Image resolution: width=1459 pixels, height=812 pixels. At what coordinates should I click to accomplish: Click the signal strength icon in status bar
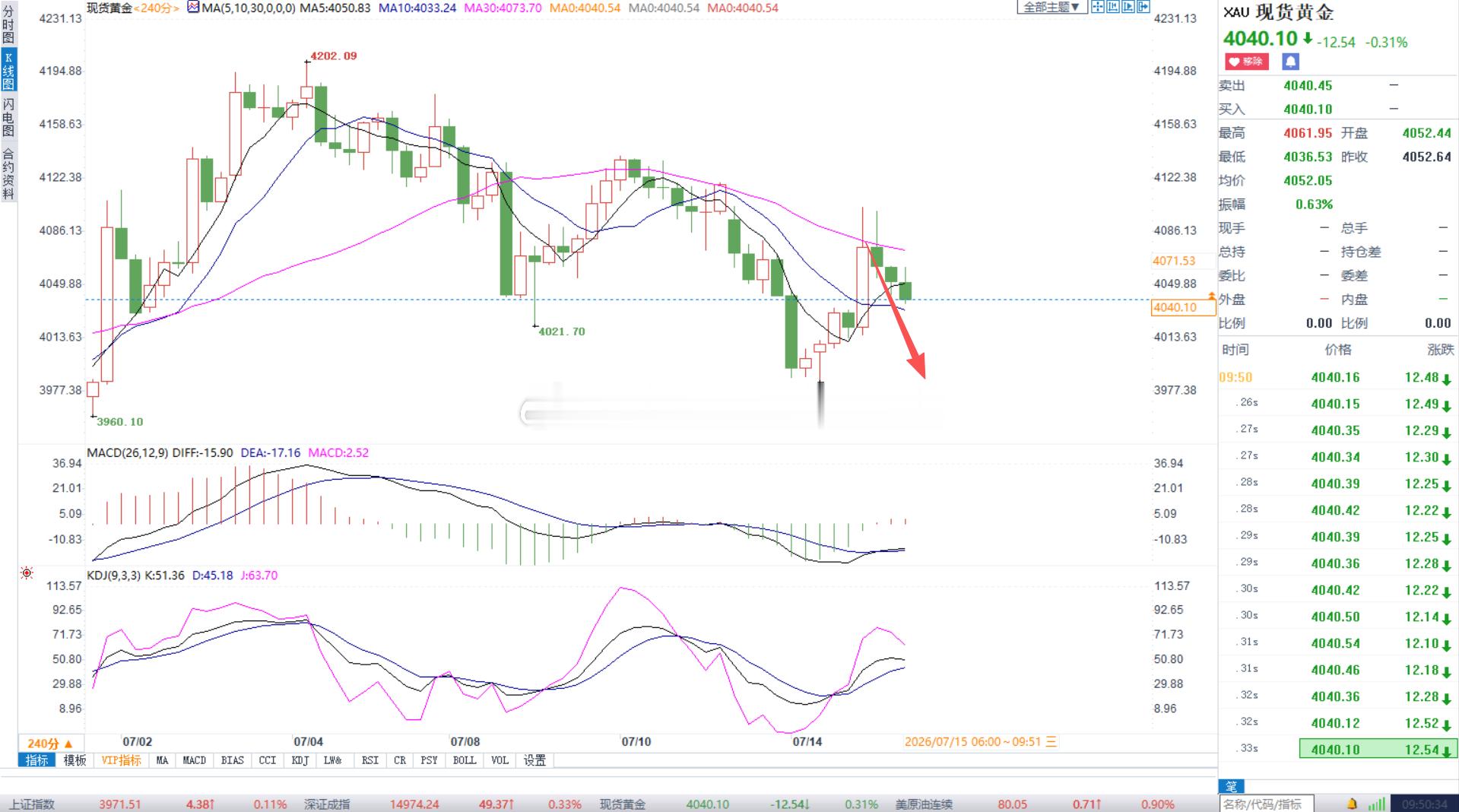pyautogui.click(x=1376, y=804)
